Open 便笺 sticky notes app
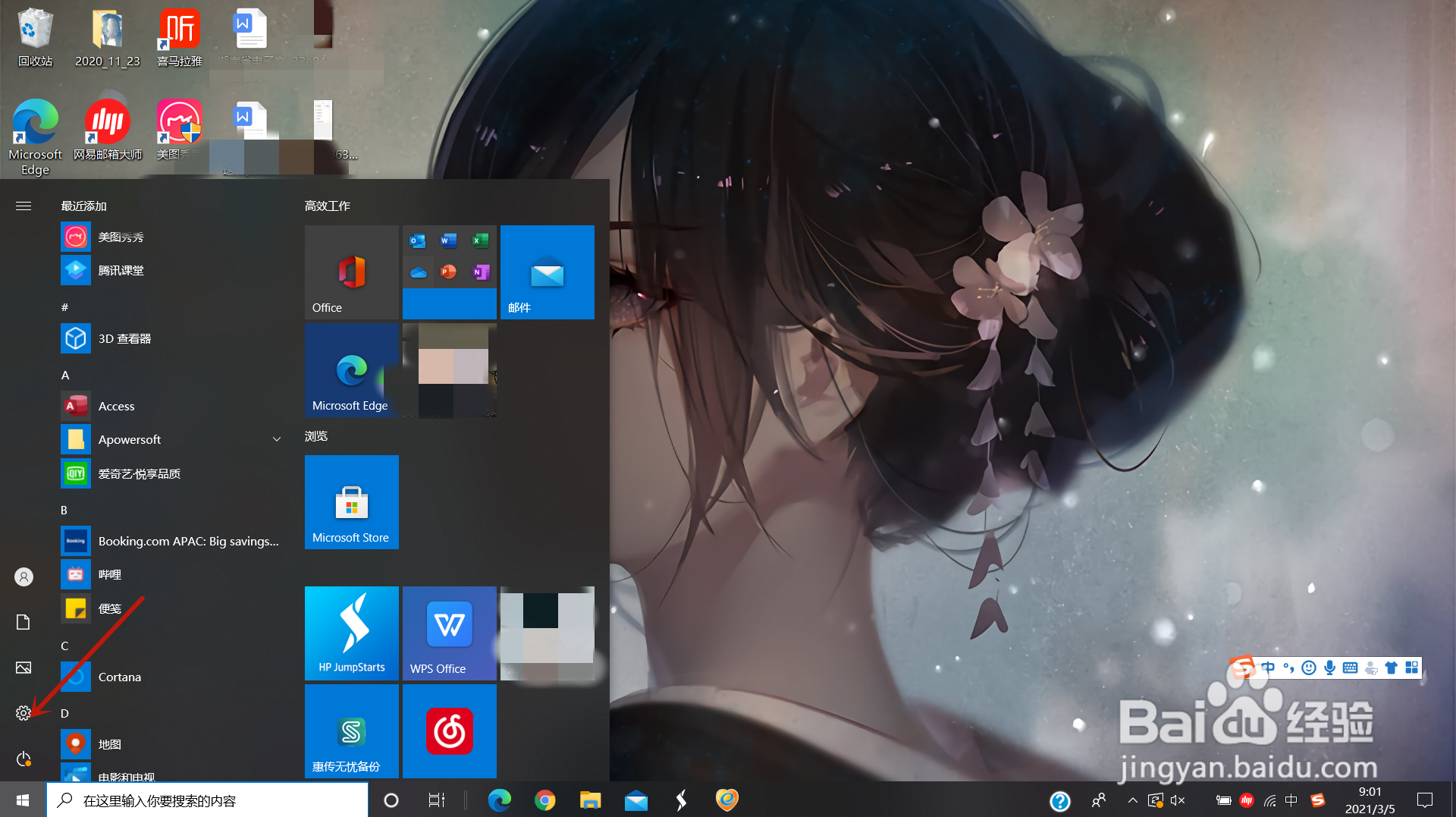 [171, 608]
